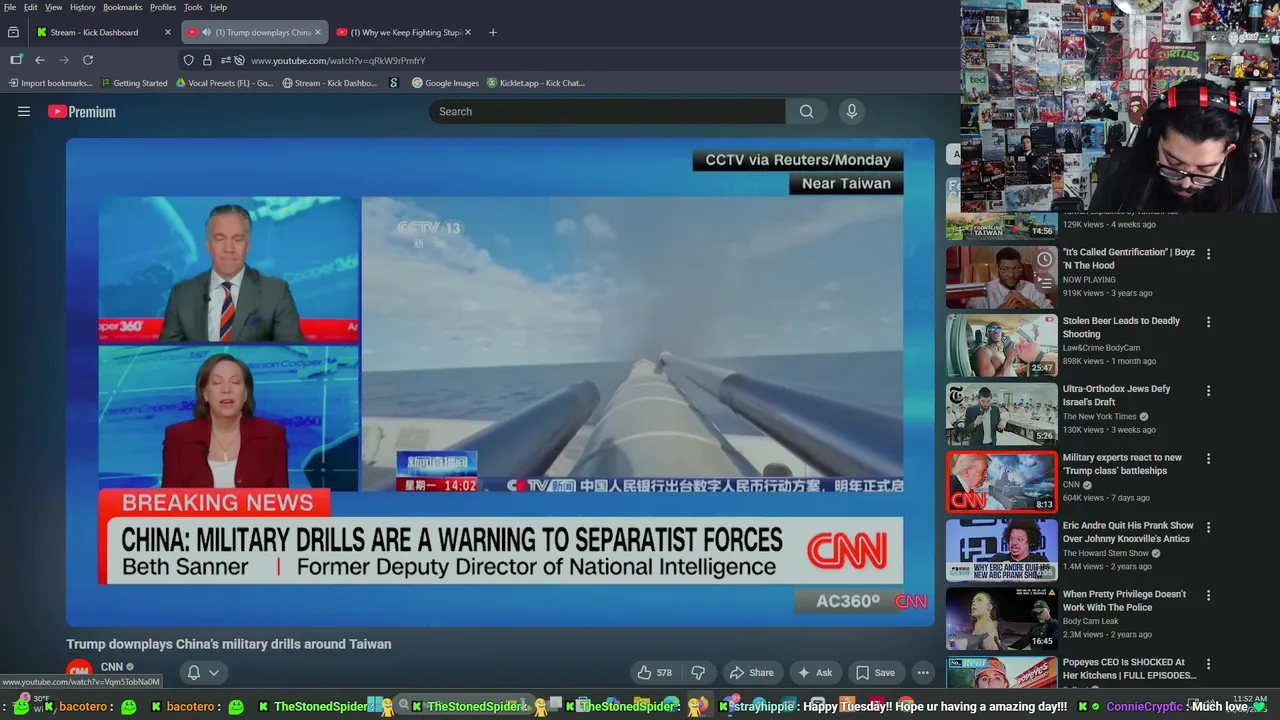Open more actions ellipsis next to Save
Image resolution: width=1280 pixels, height=720 pixels.
pyautogui.click(x=923, y=673)
